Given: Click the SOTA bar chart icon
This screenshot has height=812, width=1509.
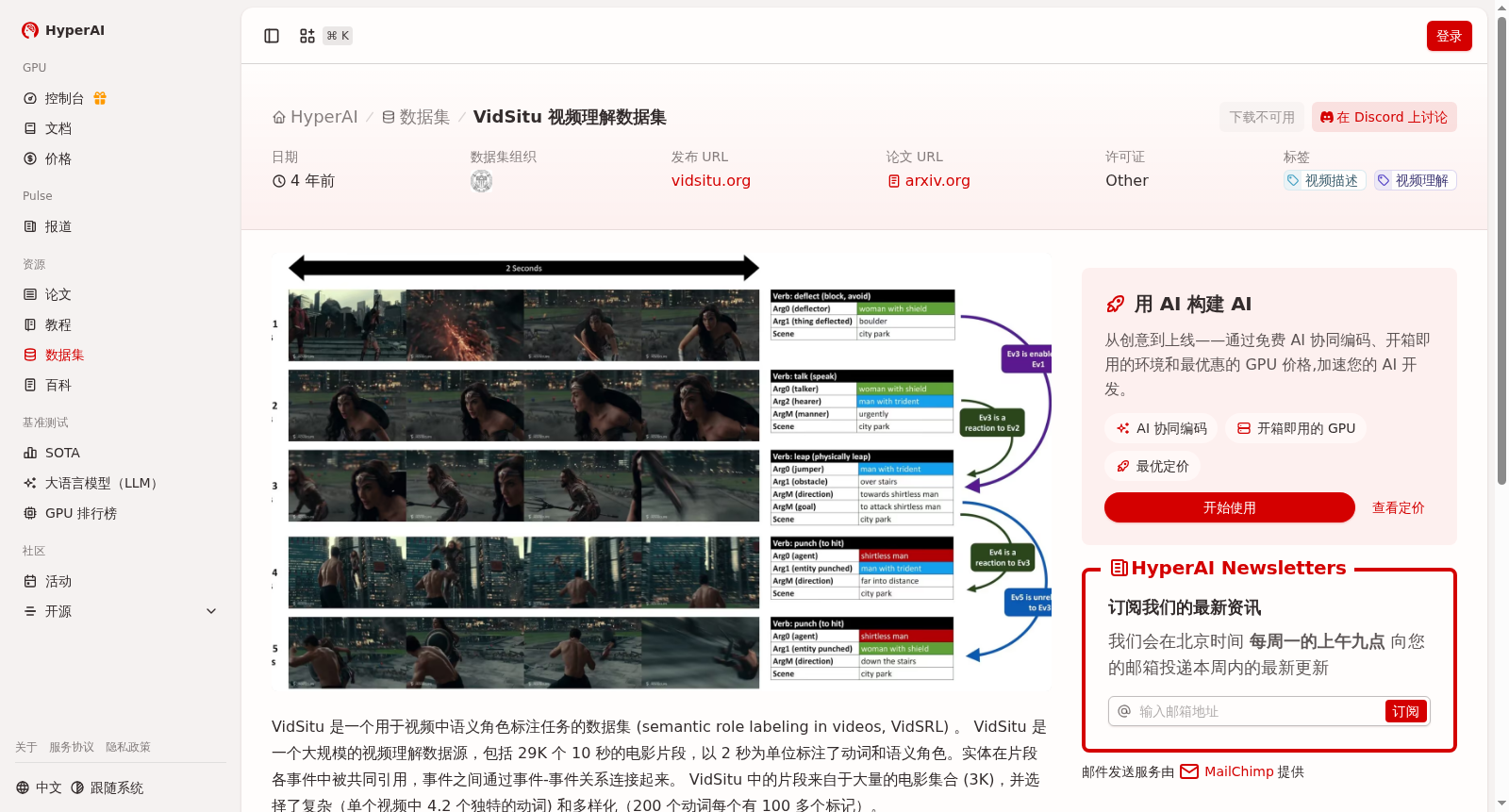Looking at the screenshot, I should 30,453.
